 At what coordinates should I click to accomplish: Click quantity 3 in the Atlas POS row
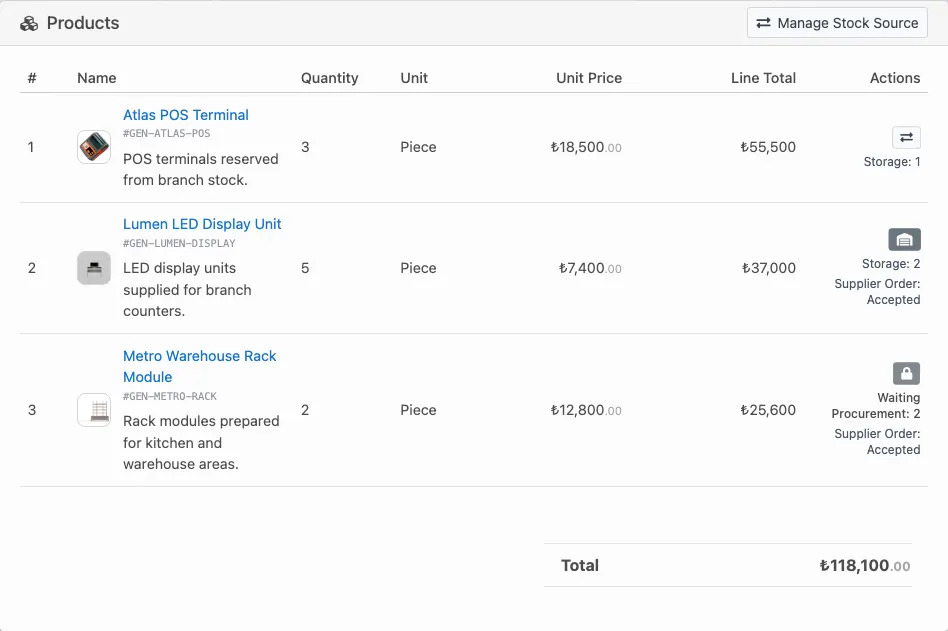tap(305, 147)
